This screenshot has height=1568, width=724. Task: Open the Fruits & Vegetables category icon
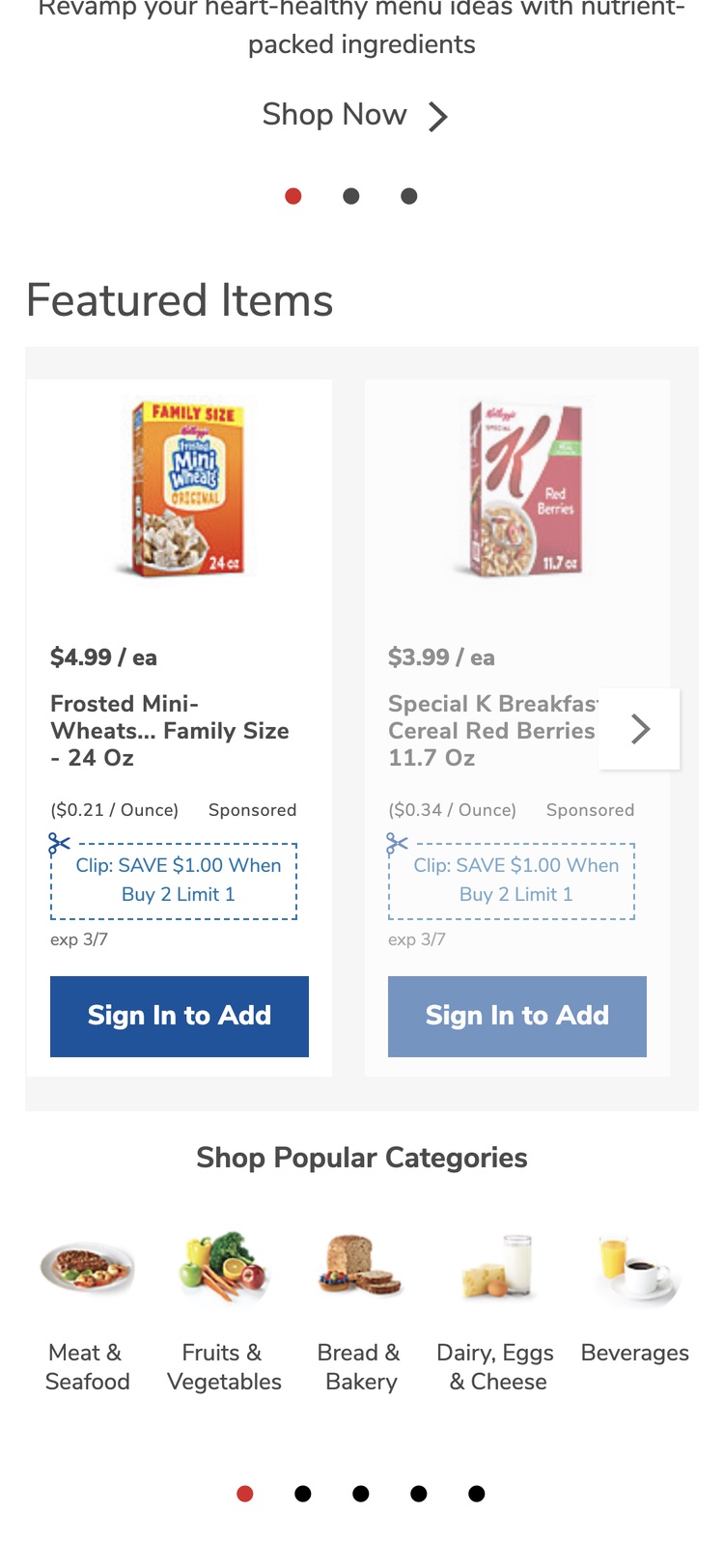point(224,1267)
